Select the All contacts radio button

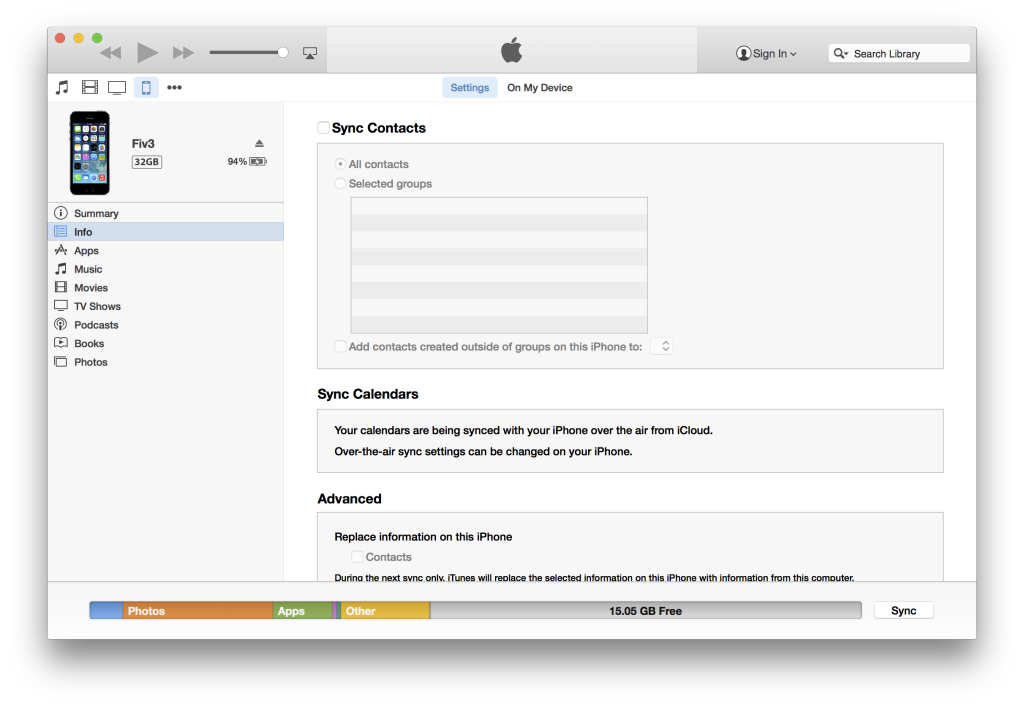[x=340, y=164]
